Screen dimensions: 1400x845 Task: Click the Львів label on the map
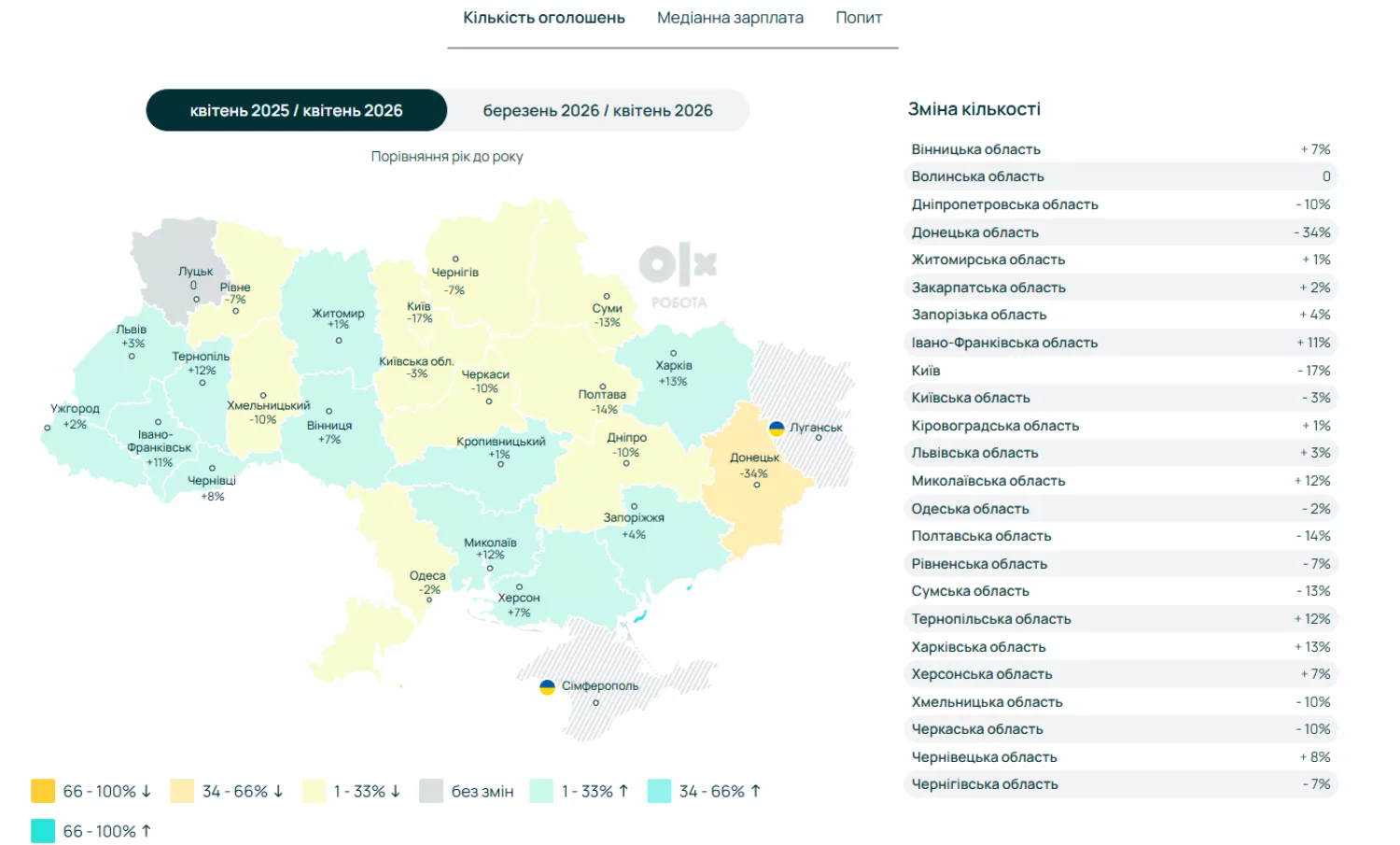(x=132, y=330)
